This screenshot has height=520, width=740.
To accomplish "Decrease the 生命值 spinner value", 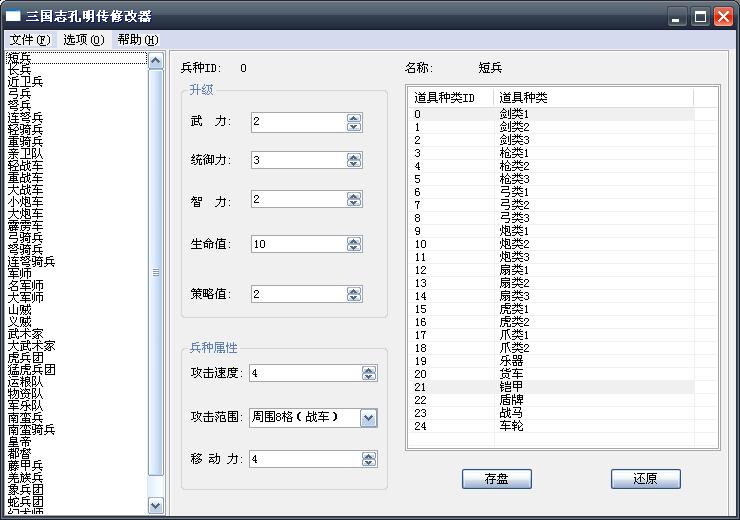I will click(x=354, y=249).
